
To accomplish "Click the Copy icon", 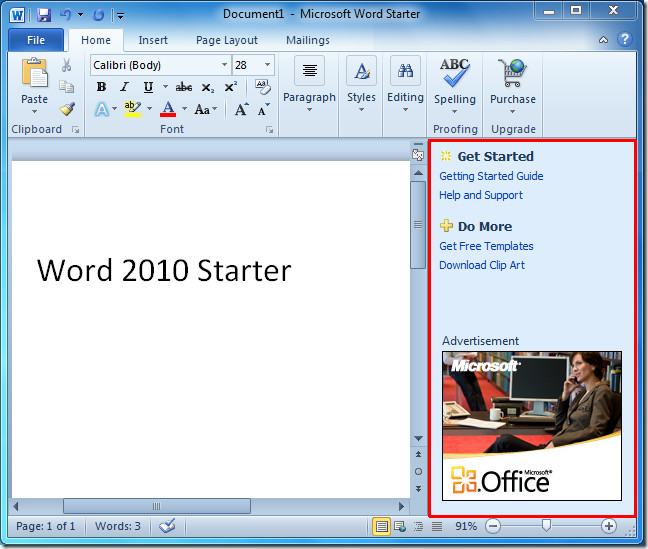I will click(x=67, y=86).
